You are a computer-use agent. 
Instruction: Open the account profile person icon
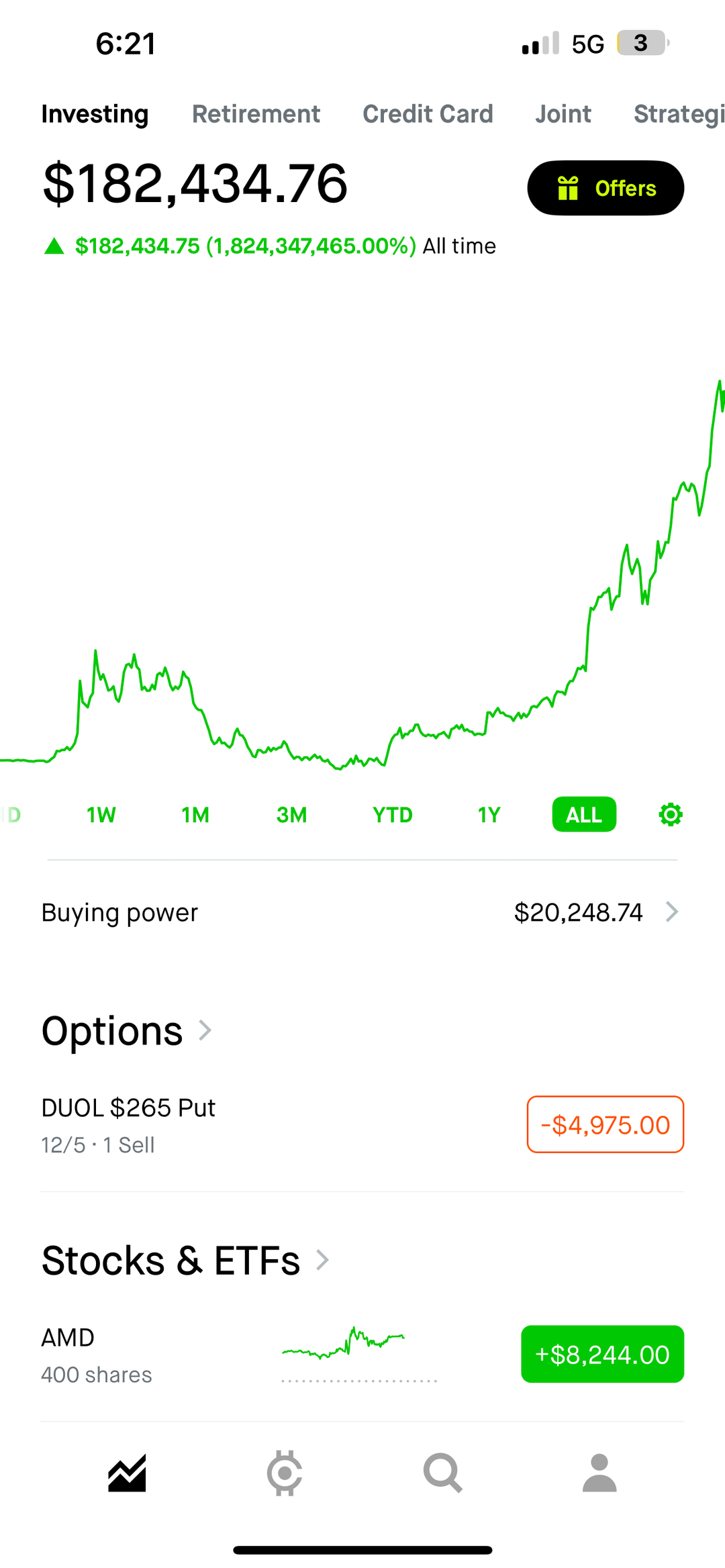599,1473
